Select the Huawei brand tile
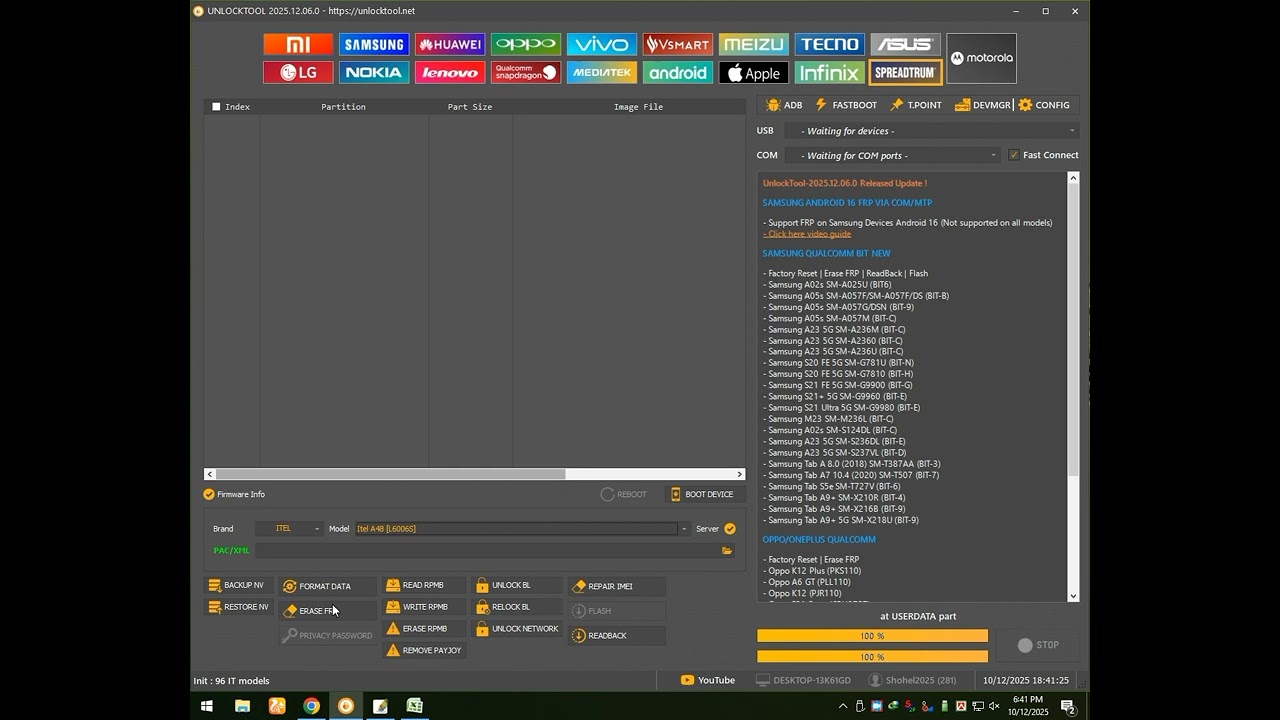 (450, 44)
